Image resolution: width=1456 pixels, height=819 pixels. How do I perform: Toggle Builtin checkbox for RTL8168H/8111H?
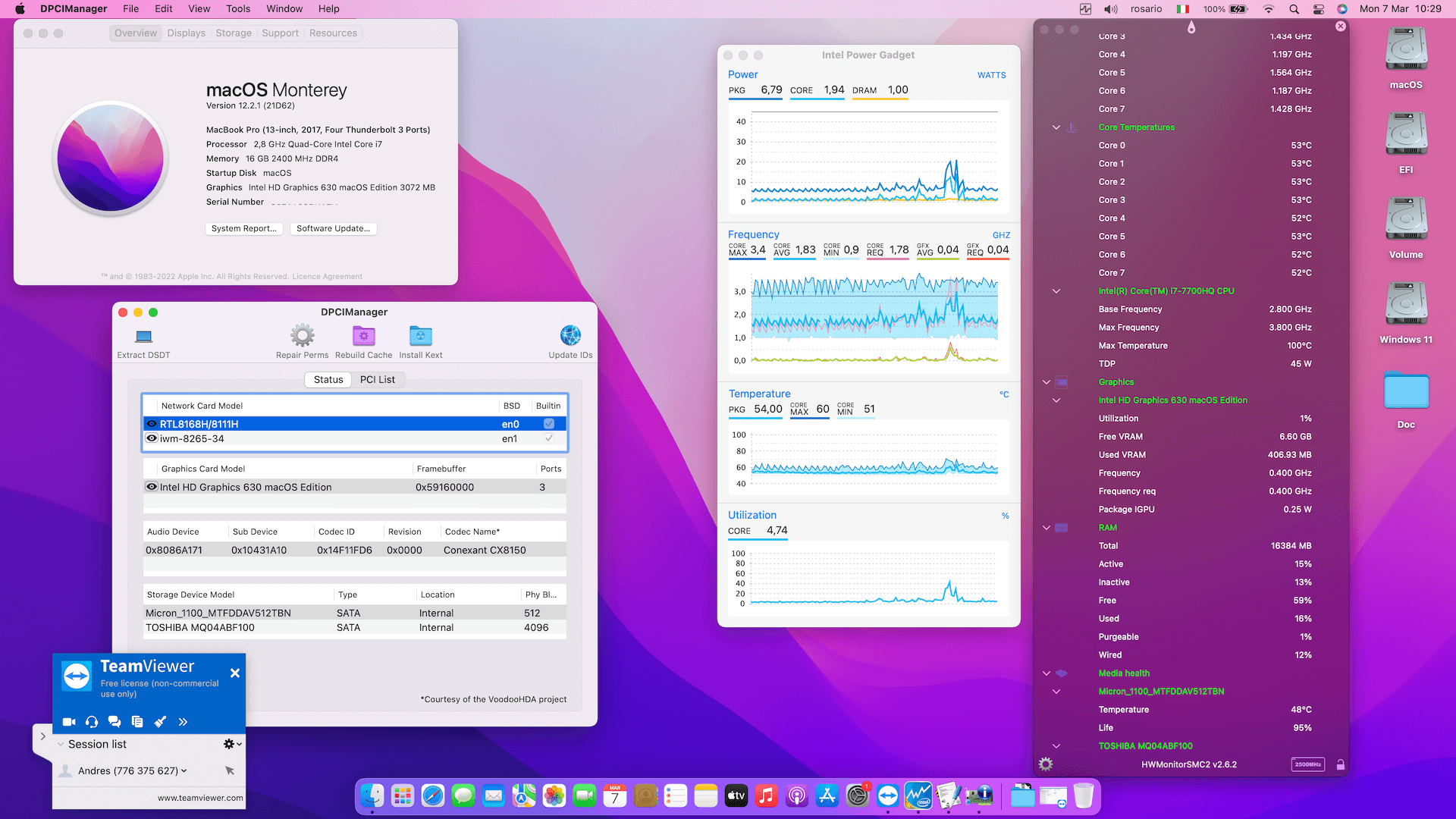click(x=549, y=424)
